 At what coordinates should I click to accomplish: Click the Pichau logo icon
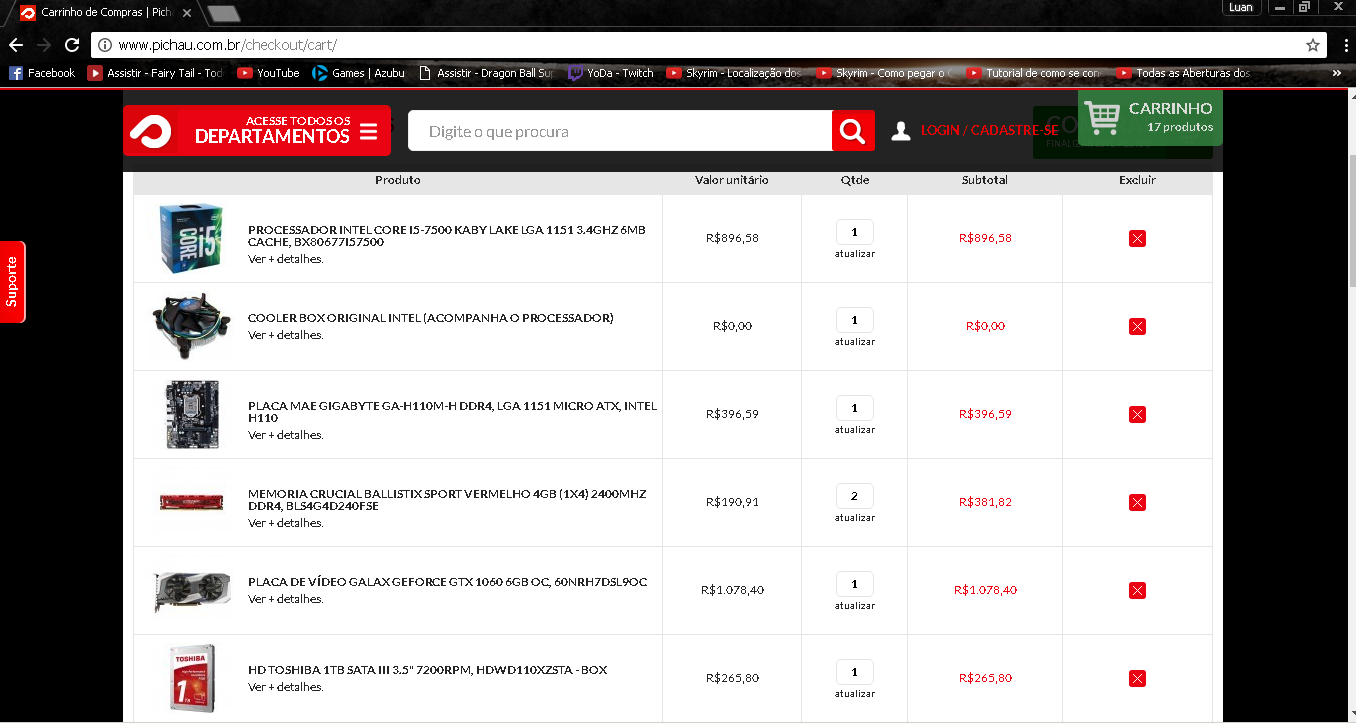[151, 130]
